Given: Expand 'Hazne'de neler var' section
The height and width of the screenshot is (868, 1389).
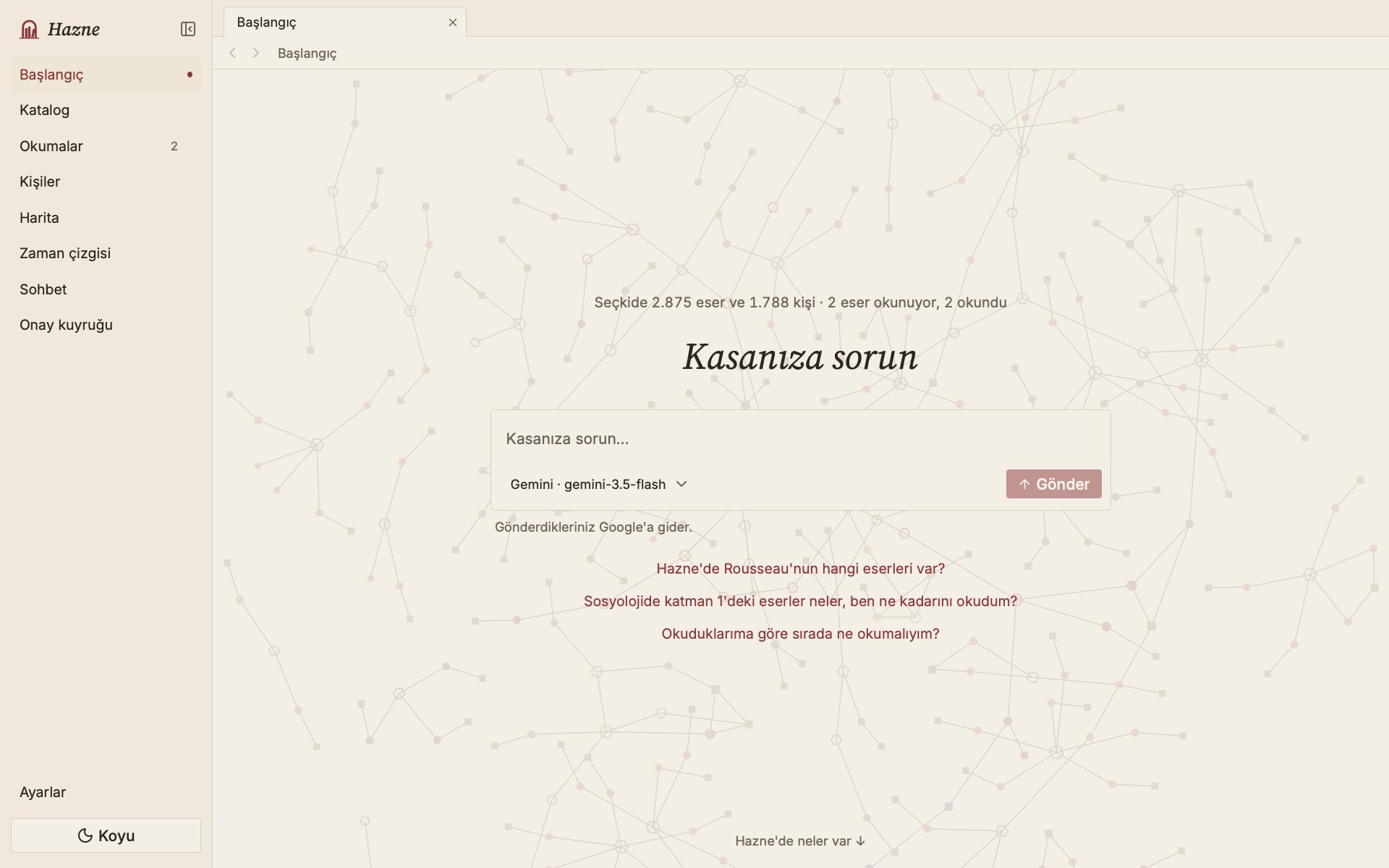Looking at the screenshot, I should (x=800, y=841).
